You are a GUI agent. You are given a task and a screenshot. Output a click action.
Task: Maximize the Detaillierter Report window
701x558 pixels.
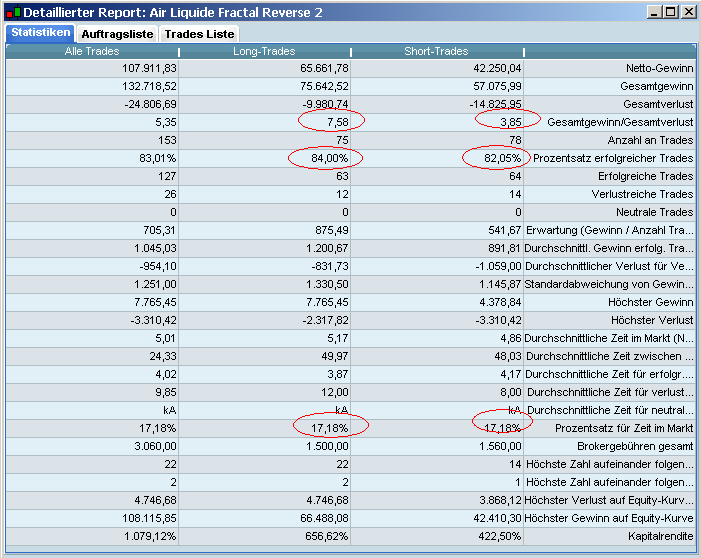(x=670, y=12)
